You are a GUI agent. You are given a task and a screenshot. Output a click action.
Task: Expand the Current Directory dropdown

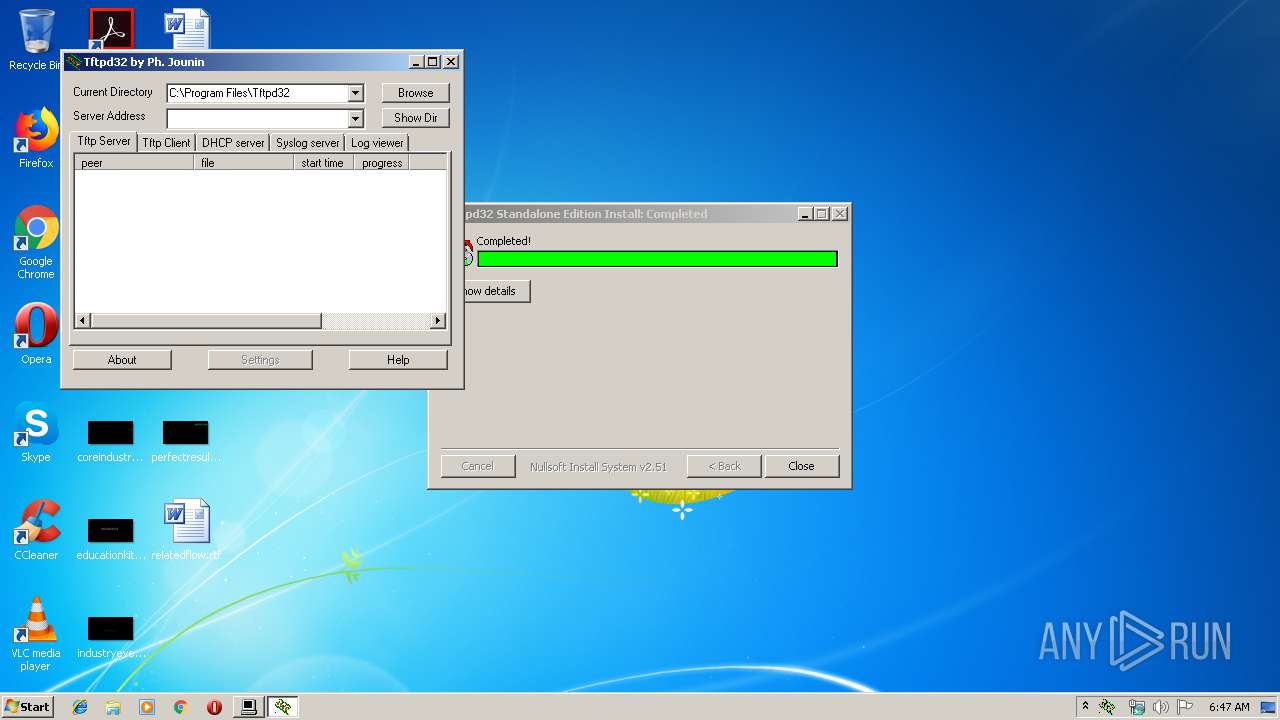click(355, 93)
